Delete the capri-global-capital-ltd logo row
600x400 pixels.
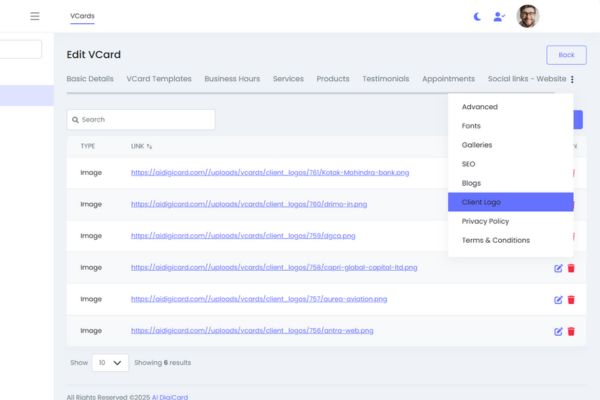tap(571, 268)
